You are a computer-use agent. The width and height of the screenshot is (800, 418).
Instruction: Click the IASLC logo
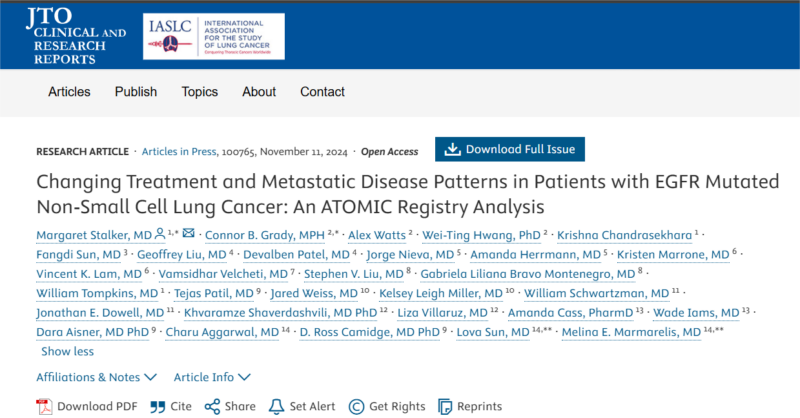[214, 36]
